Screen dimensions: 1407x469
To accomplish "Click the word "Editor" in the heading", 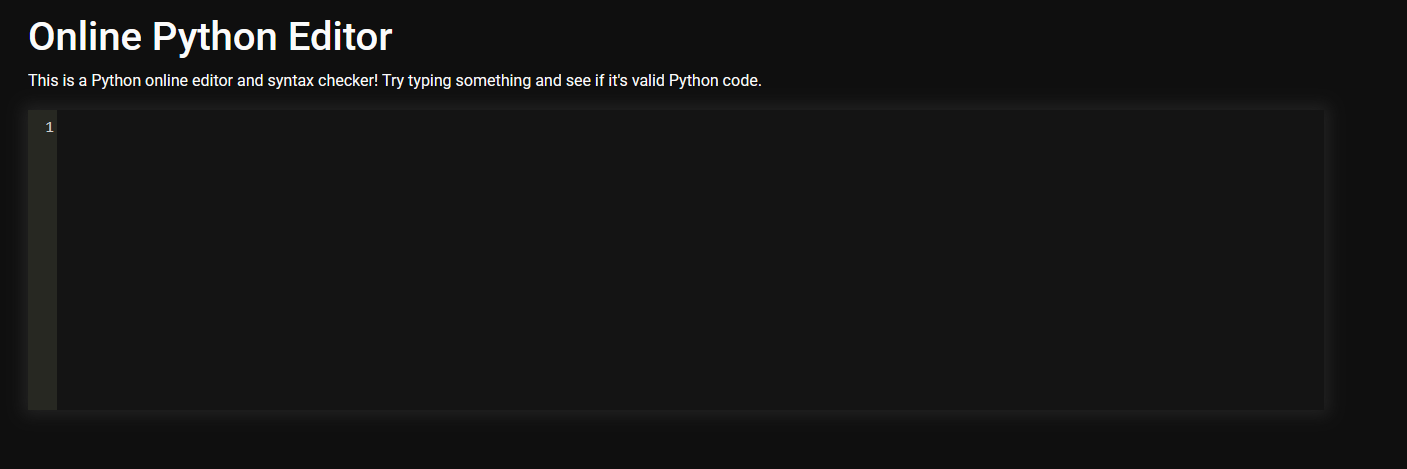I will 340,37.
